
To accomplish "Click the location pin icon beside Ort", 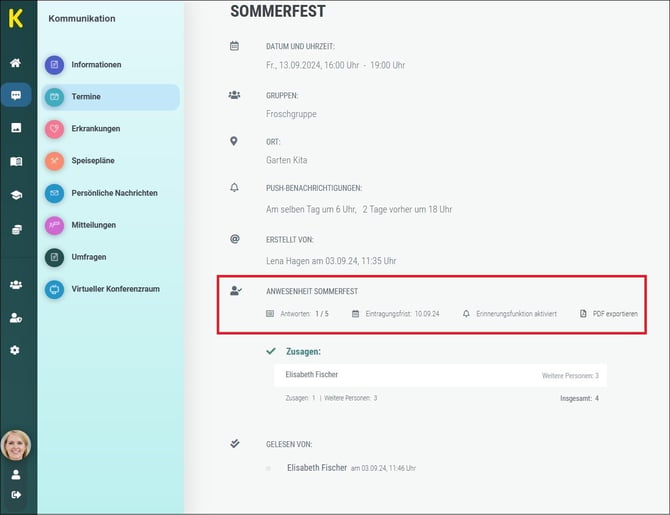I will pos(234,141).
